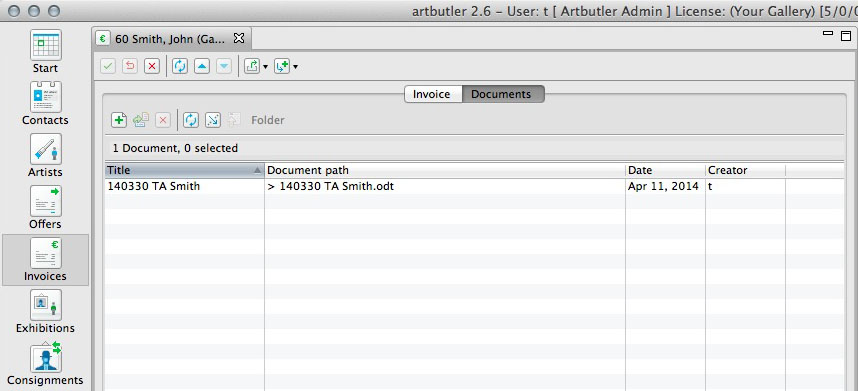Click the green checkmark save icon

[x=108, y=67]
